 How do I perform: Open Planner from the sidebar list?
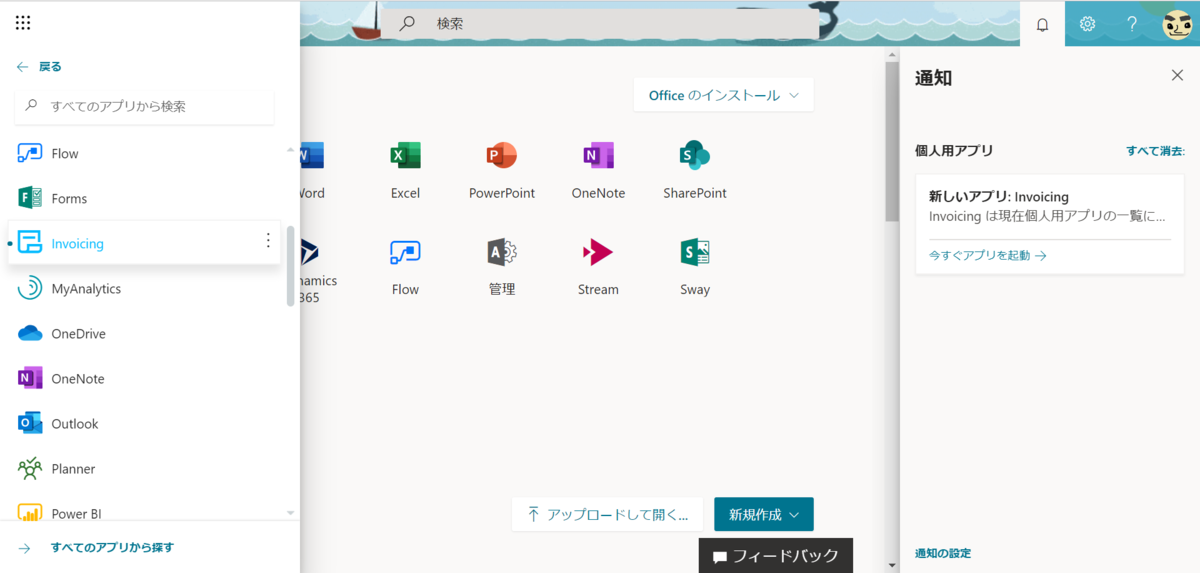point(144,468)
